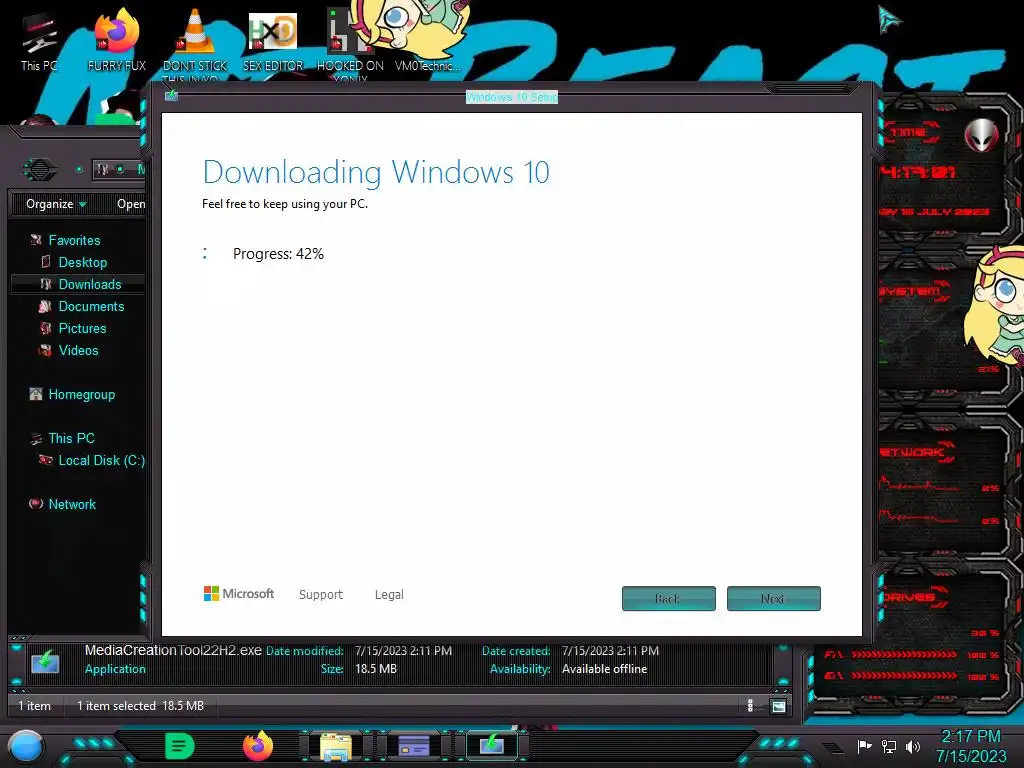The width and height of the screenshot is (1024, 768).
Task: Select Favorites in Explorer navigation tree
Action: point(74,240)
